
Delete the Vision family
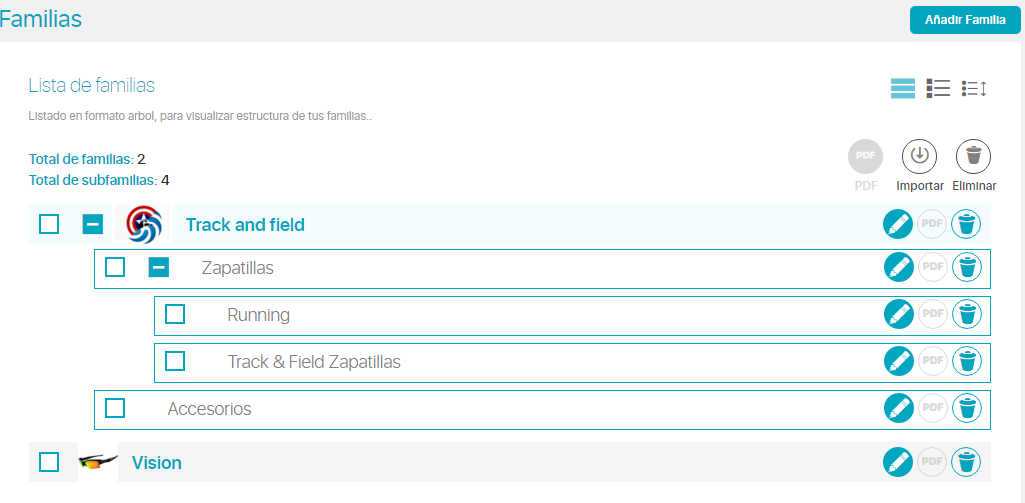coord(966,462)
